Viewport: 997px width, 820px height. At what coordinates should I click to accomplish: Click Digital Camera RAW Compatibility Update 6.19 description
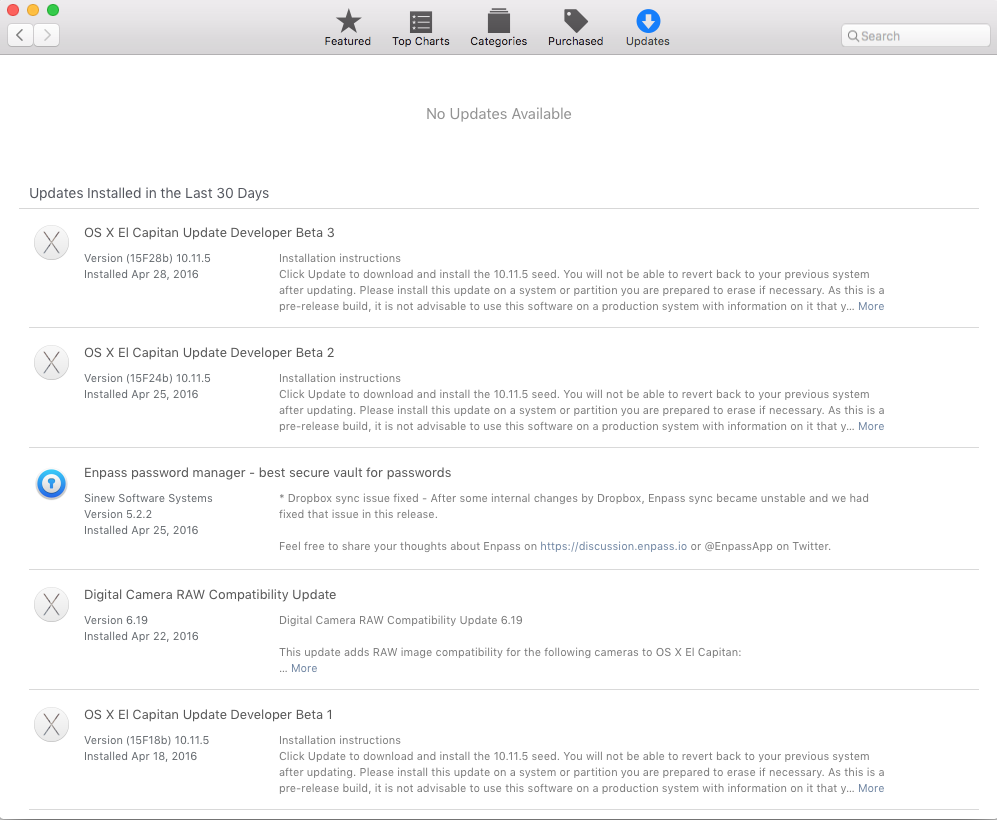[401, 620]
